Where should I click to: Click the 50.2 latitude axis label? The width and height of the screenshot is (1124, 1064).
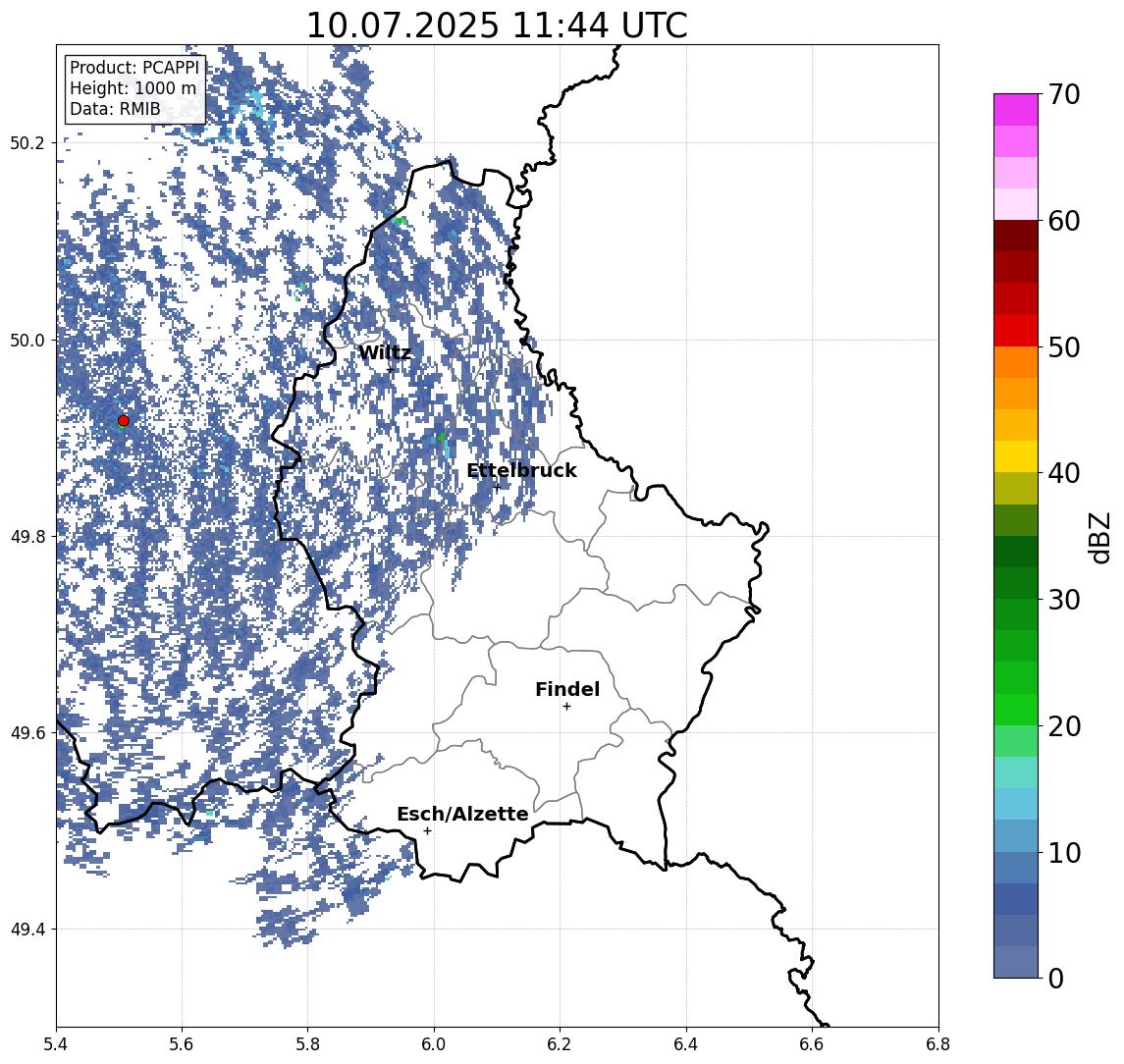click(x=27, y=142)
